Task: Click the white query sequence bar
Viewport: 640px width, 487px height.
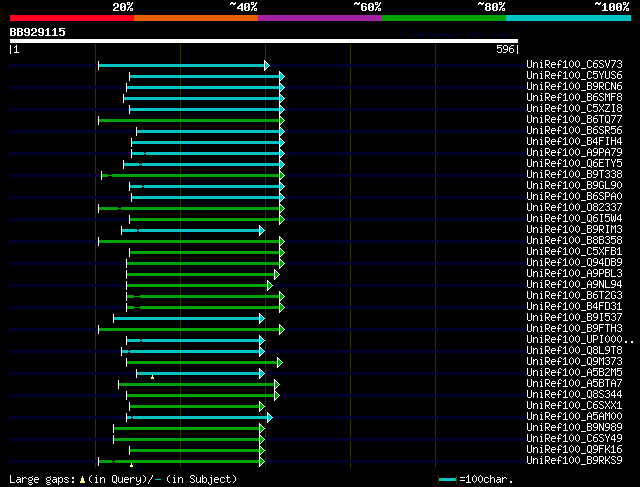Action: (264, 41)
